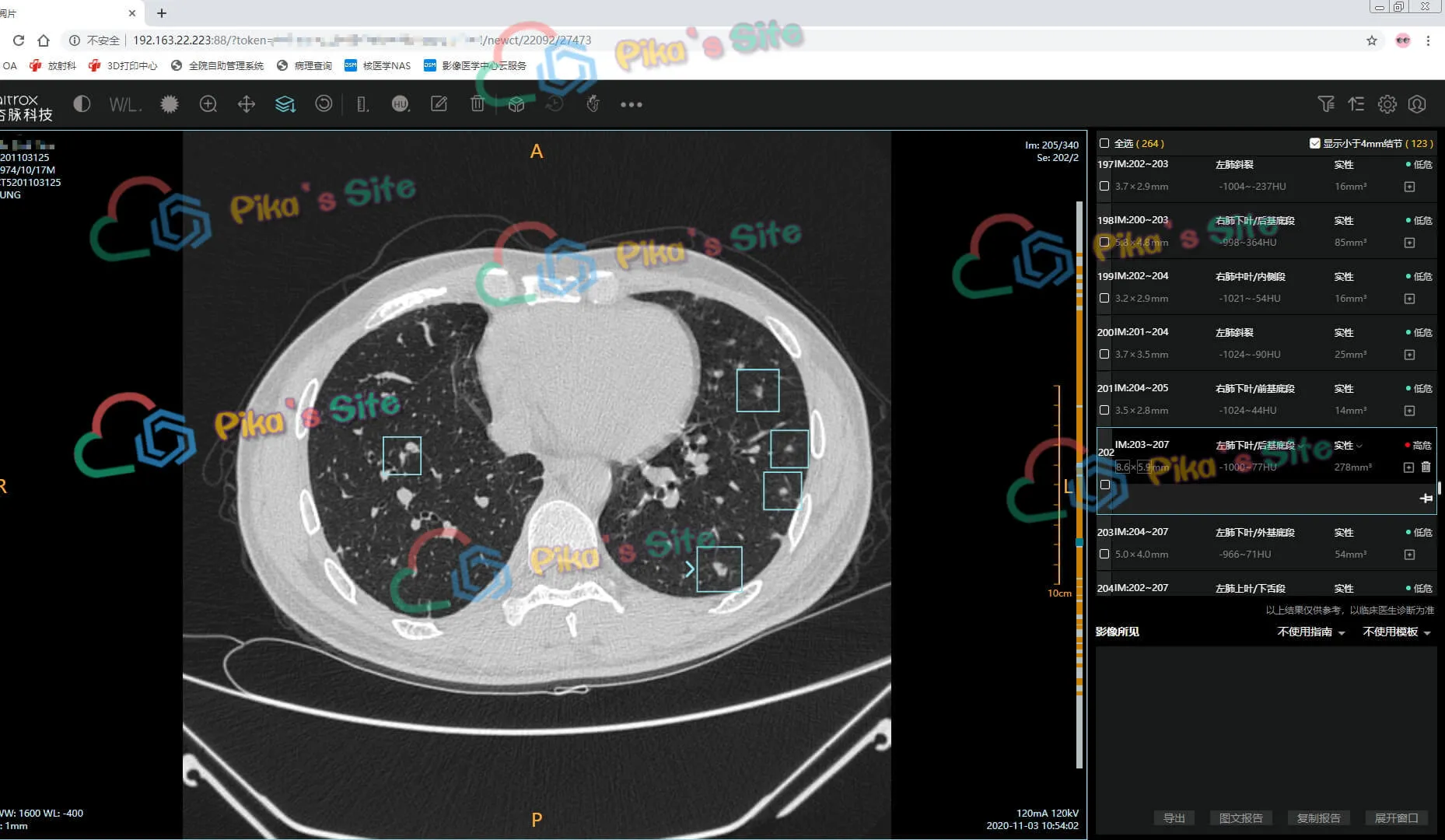Edit the 5.9 short diameter field
The image size is (1445, 840).
1143,467
